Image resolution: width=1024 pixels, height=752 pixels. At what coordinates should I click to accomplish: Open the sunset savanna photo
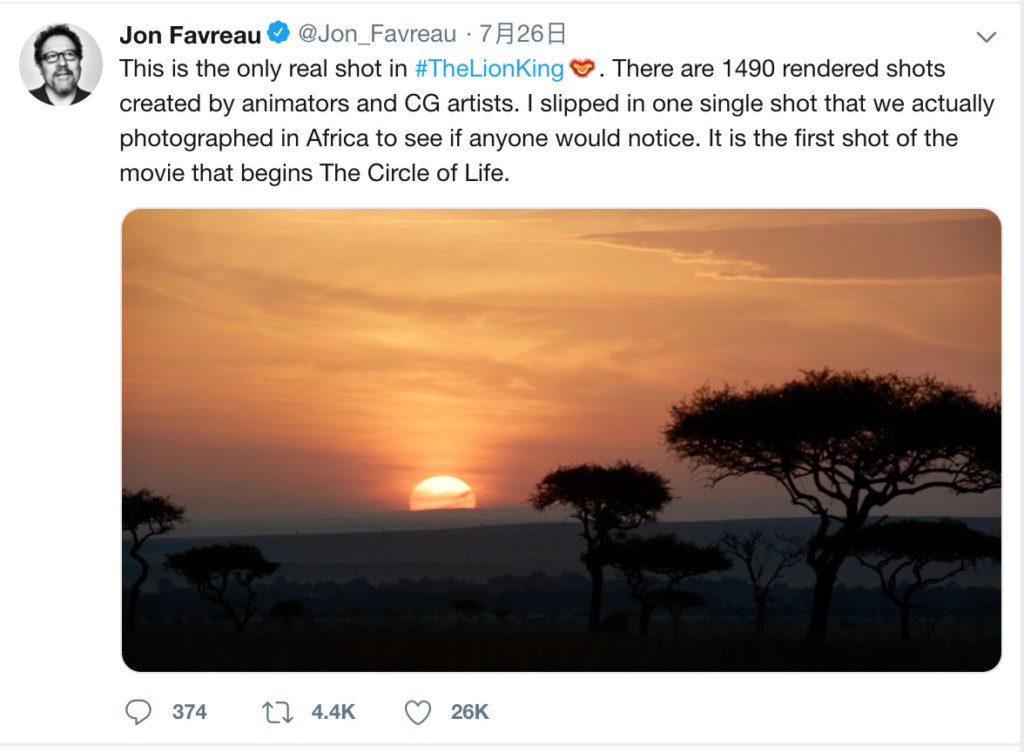click(560, 330)
